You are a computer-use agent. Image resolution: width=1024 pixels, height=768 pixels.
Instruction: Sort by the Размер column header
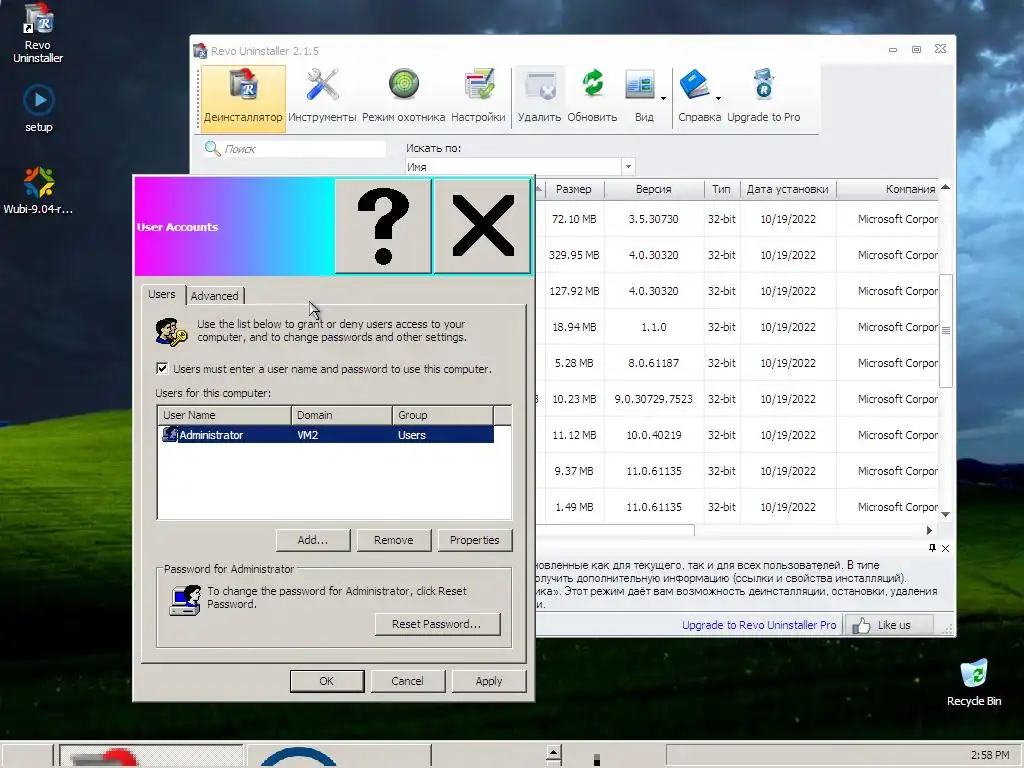click(x=573, y=189)
